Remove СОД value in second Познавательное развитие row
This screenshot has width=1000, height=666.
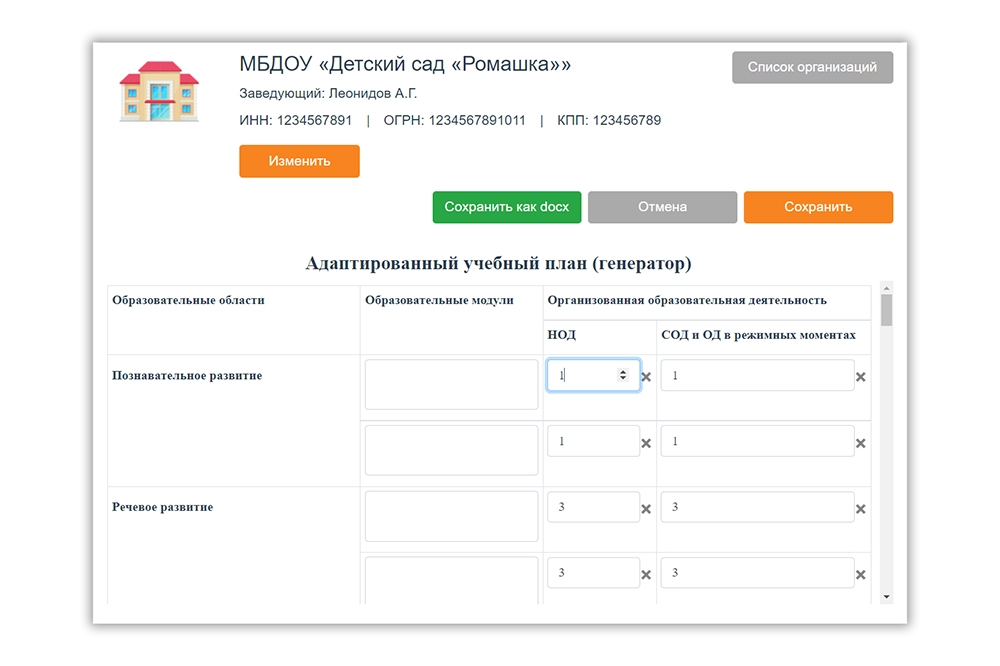[x=860, y=443]
